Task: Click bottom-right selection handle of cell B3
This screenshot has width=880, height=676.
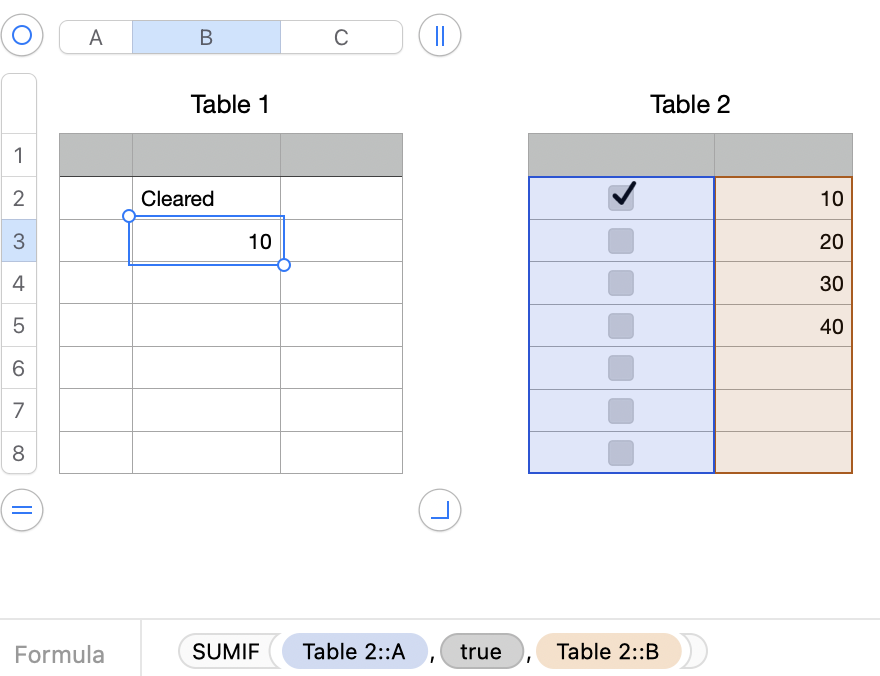Action: (284, 265)
